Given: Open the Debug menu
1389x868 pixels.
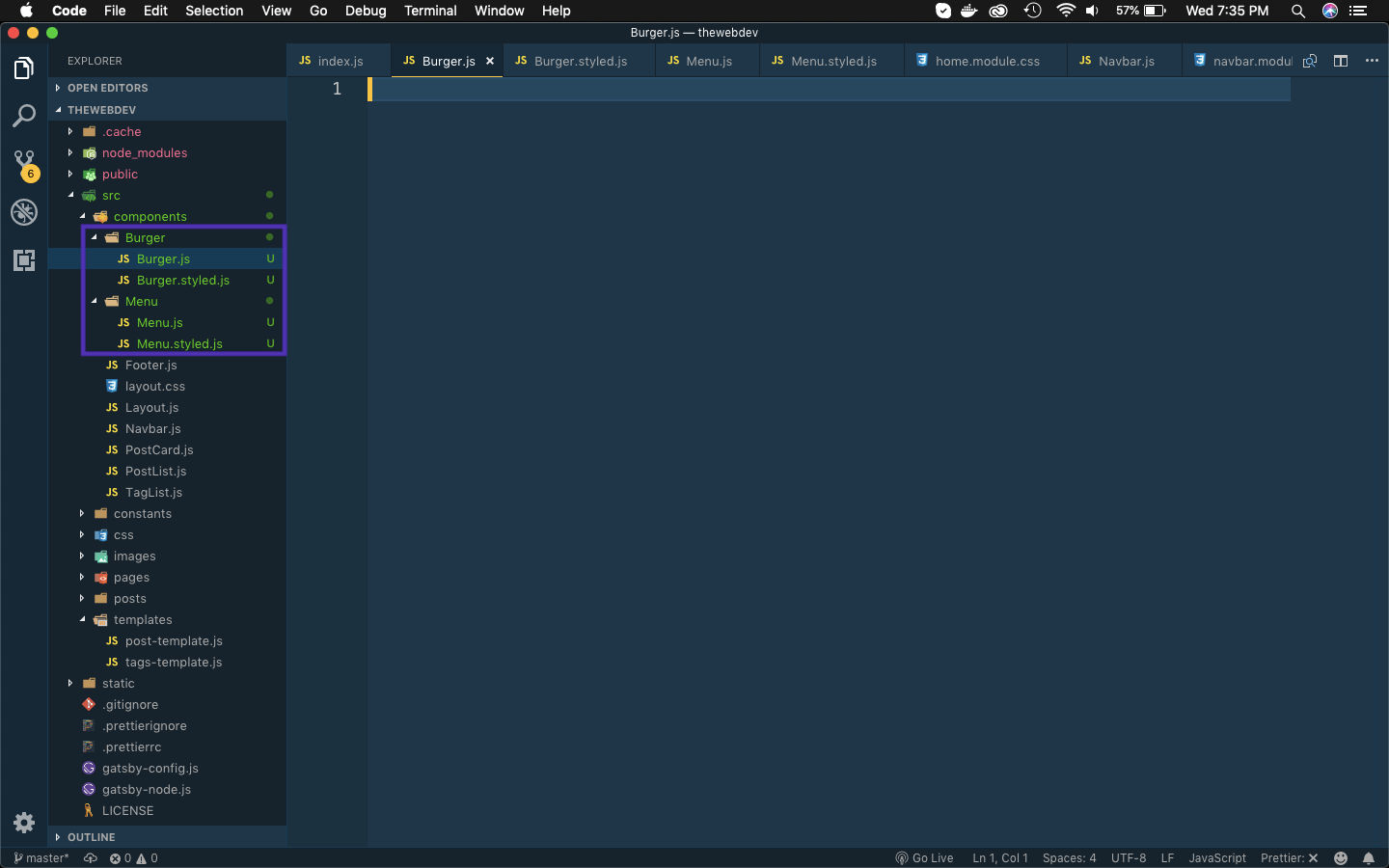Looking at the screenshot, I should 366,11.
